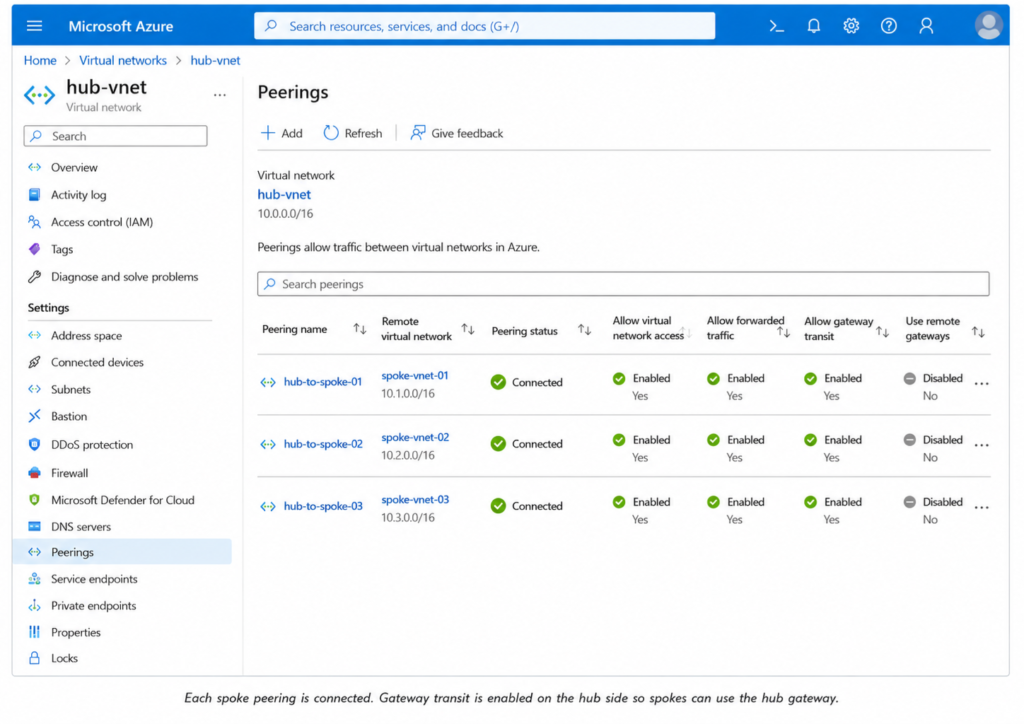The width and height of the screenshot is (1024, 724).
Task: Open the hub-vnet more options ellipsis
Action: click(219, 95)
